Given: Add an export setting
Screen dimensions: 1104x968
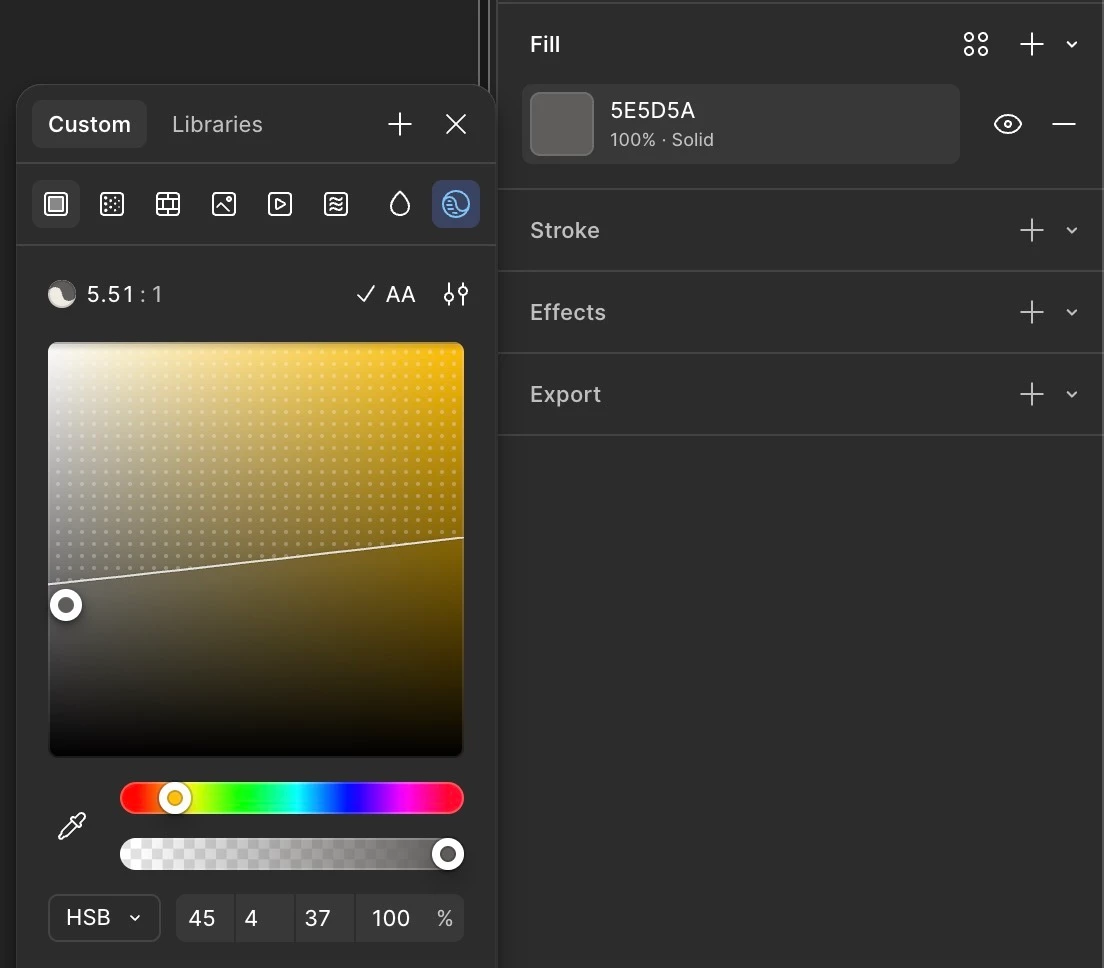Looking at the screenshot, I should tap(1031, 394).
